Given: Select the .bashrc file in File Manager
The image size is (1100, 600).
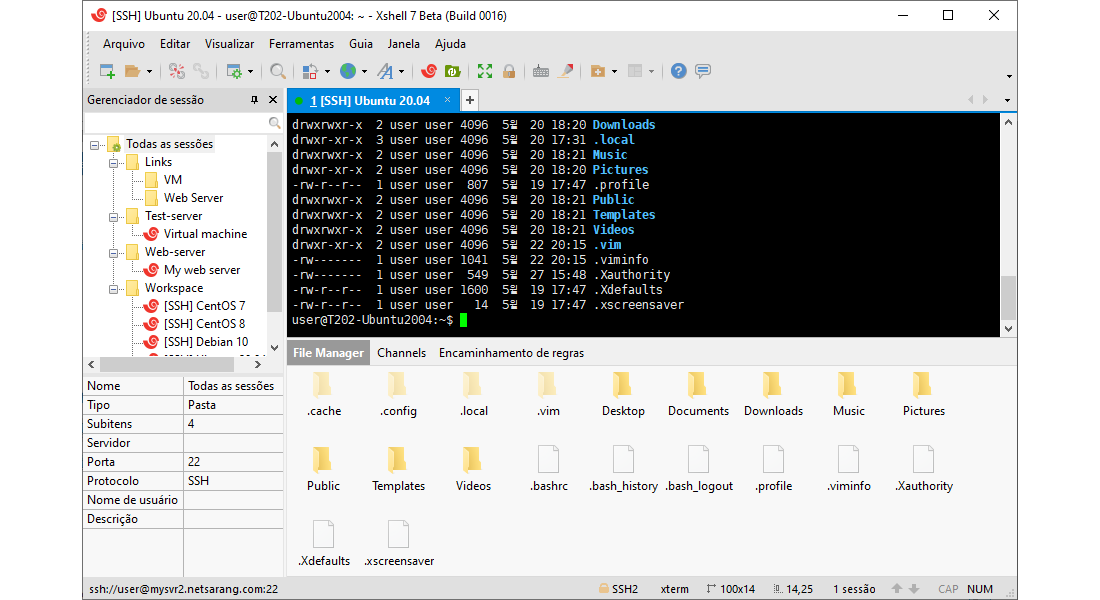Looking at the screenshot, I should (x=549, y=469).
